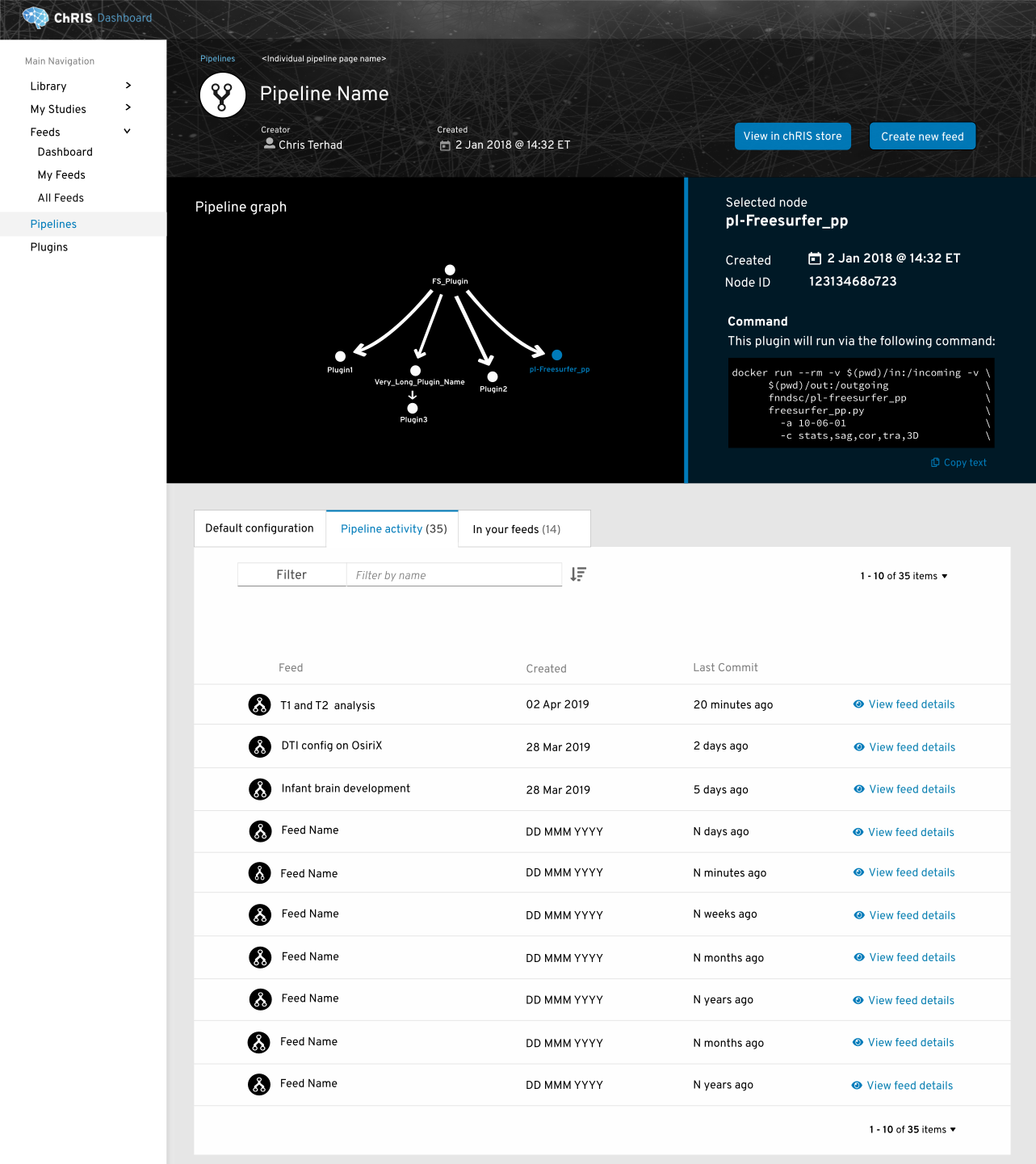Image resolution: width=1036 pixels, height=1164 pixels.
Task: Click the feed icon beside DTI config on OsiriX
Action: pos(259,746)
